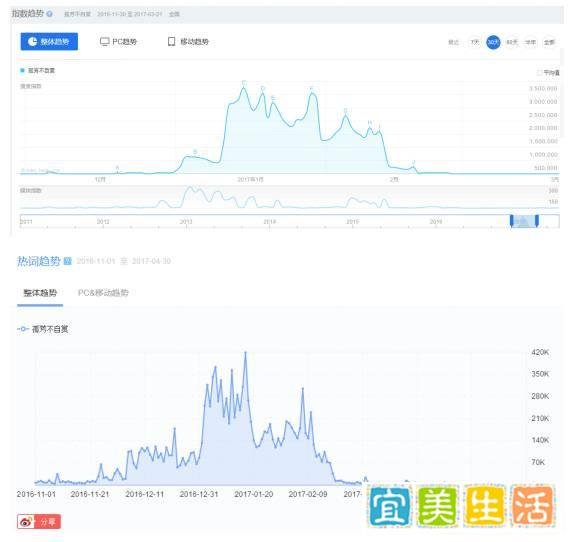Select the 90天 time range
Viewport: 572px width, 542px height.
(512, 42)
